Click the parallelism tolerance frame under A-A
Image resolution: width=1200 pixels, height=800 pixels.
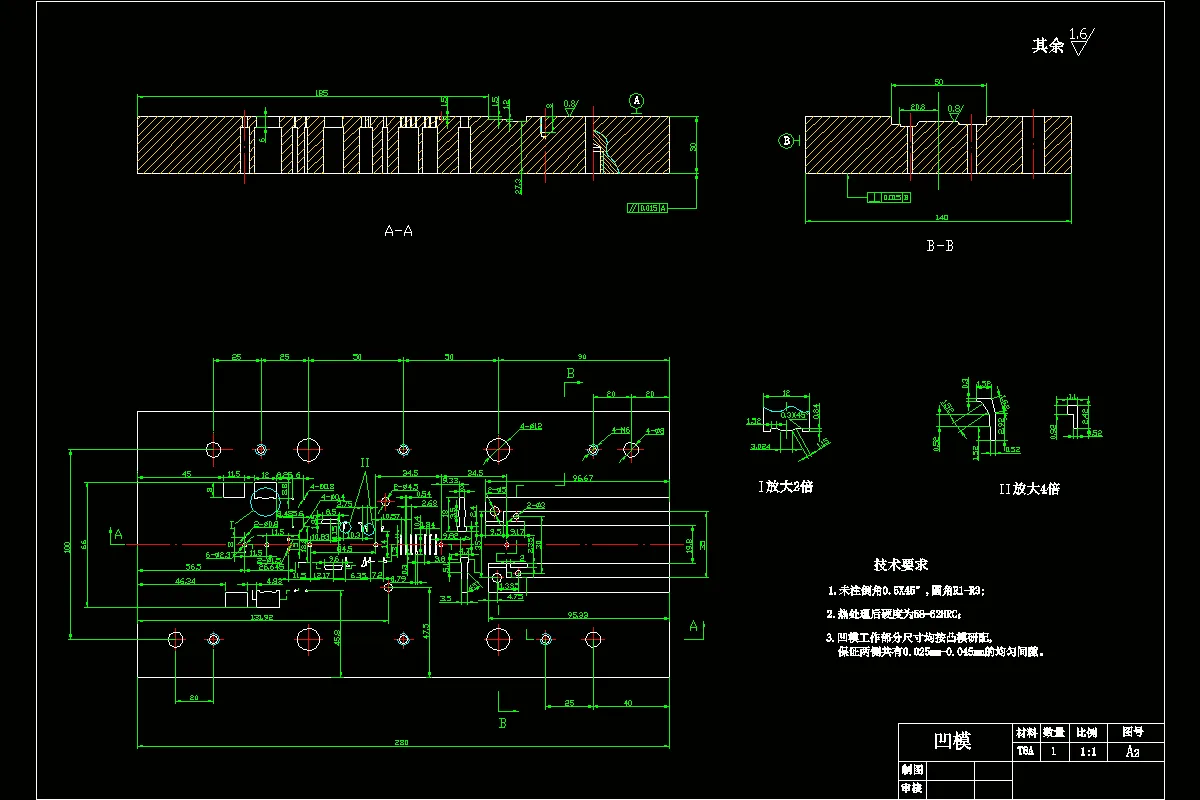click(647, 207)
